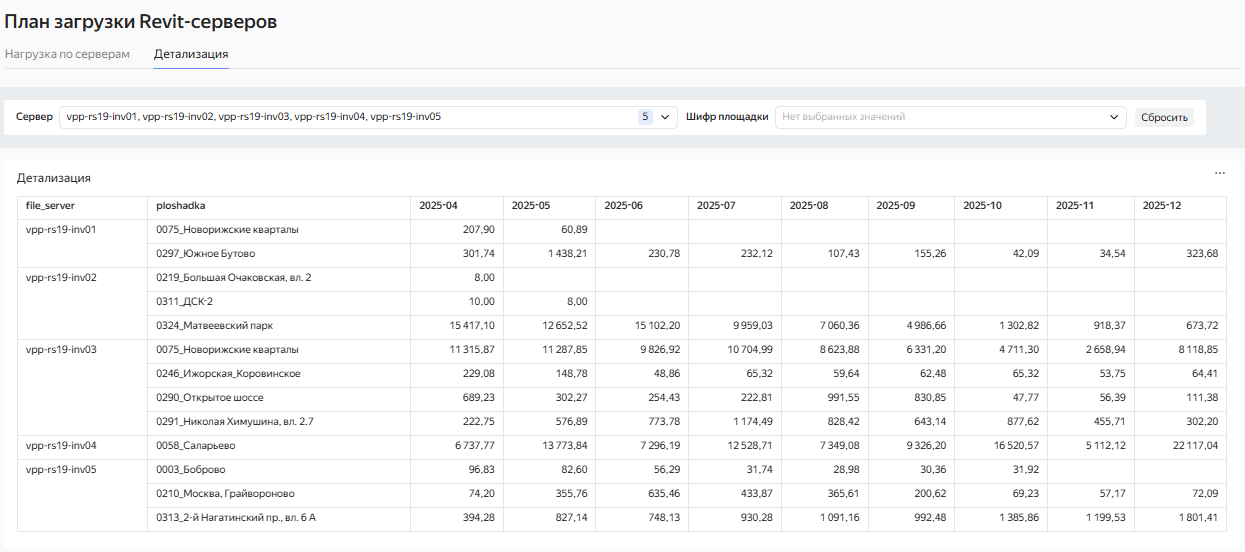Click the 2025-08 column header
Viewport: 1245px width, 552px height.
coord(808,206)
